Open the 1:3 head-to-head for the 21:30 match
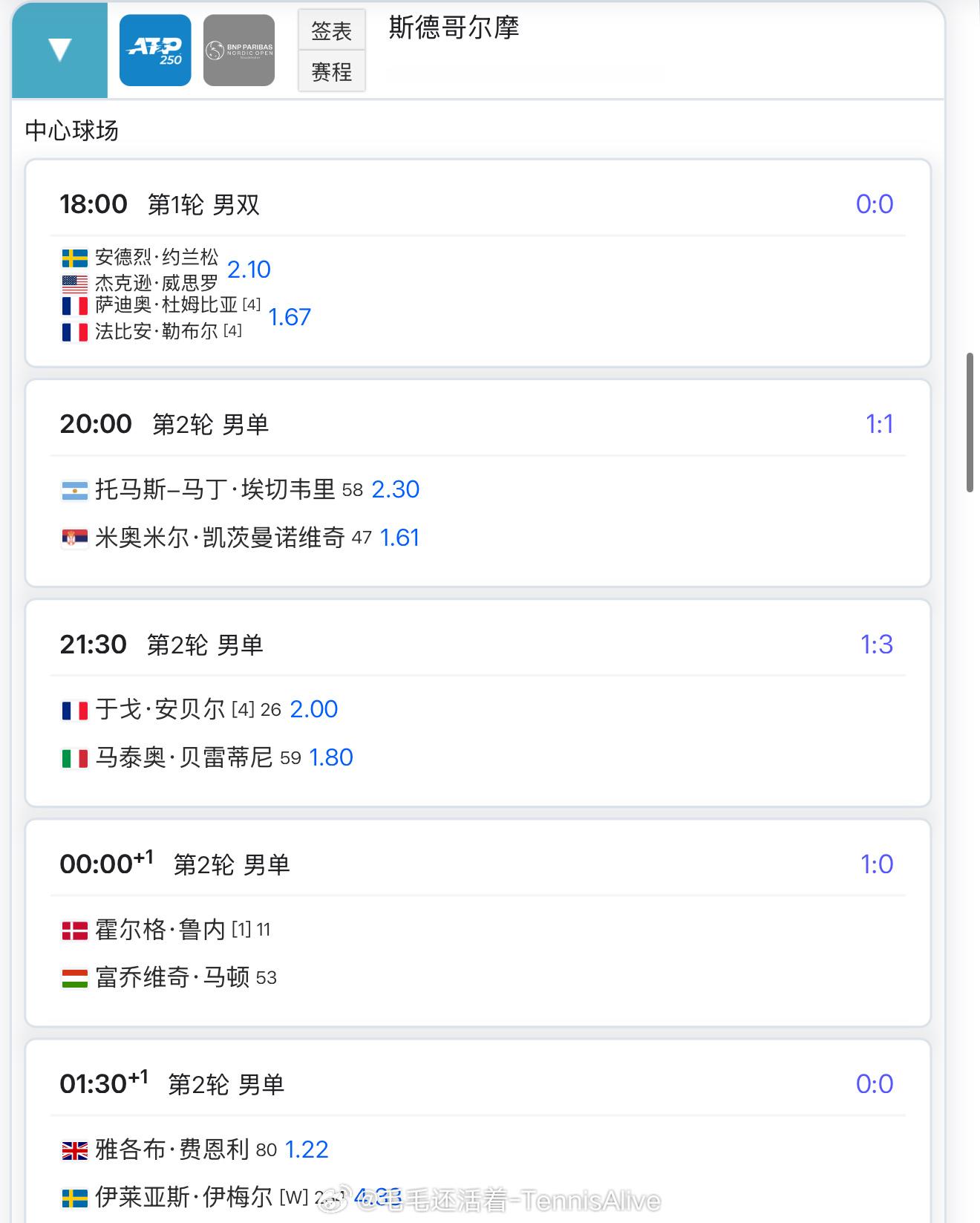Viewport: 980px width, 1223px height. pyautogui.click(x=876, y=644)
